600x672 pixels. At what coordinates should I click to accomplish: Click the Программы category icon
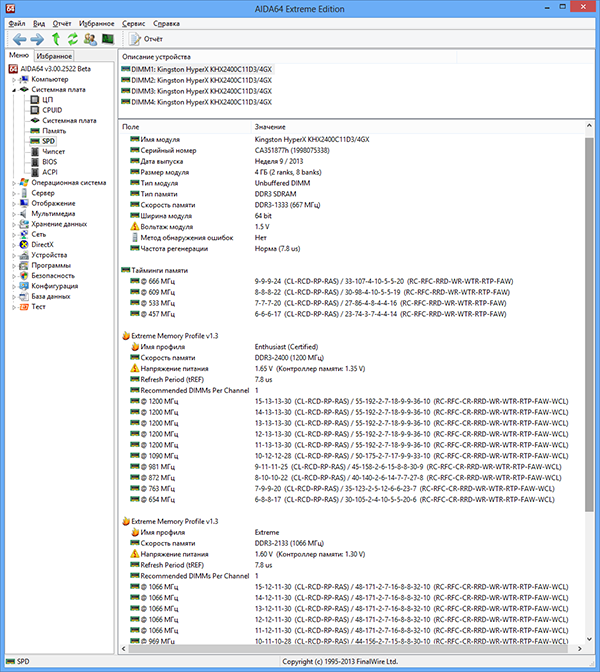24,265
